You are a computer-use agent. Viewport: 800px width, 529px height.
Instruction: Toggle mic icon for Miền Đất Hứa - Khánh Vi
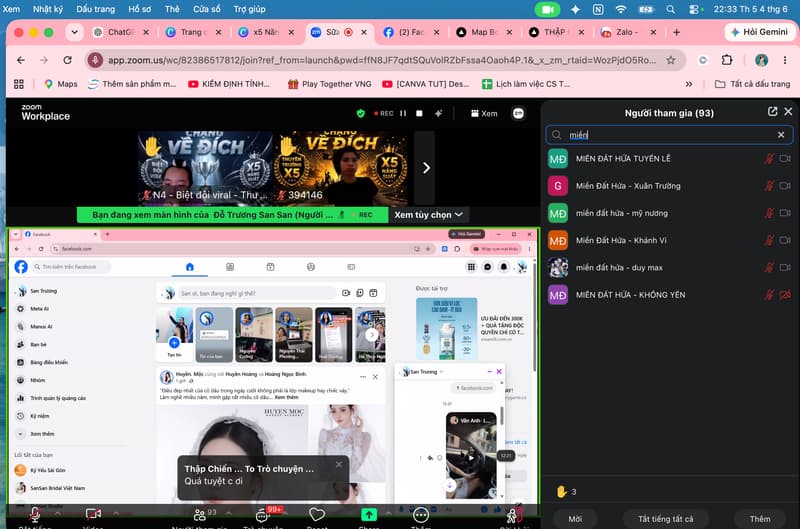[x=769, y=240]
